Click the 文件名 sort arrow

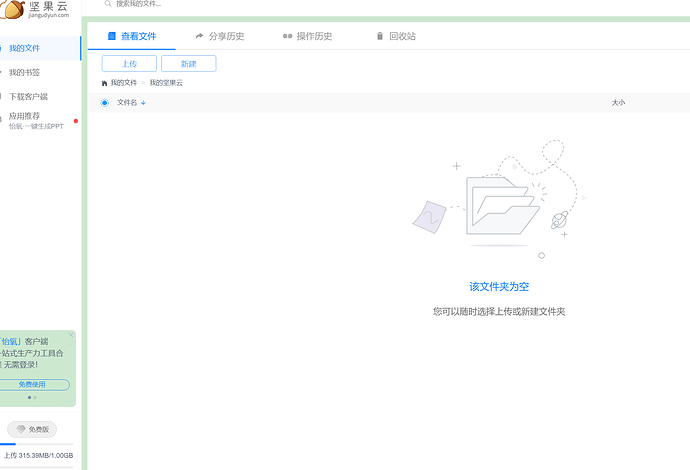pyautogui.click(x=143, y=103)
